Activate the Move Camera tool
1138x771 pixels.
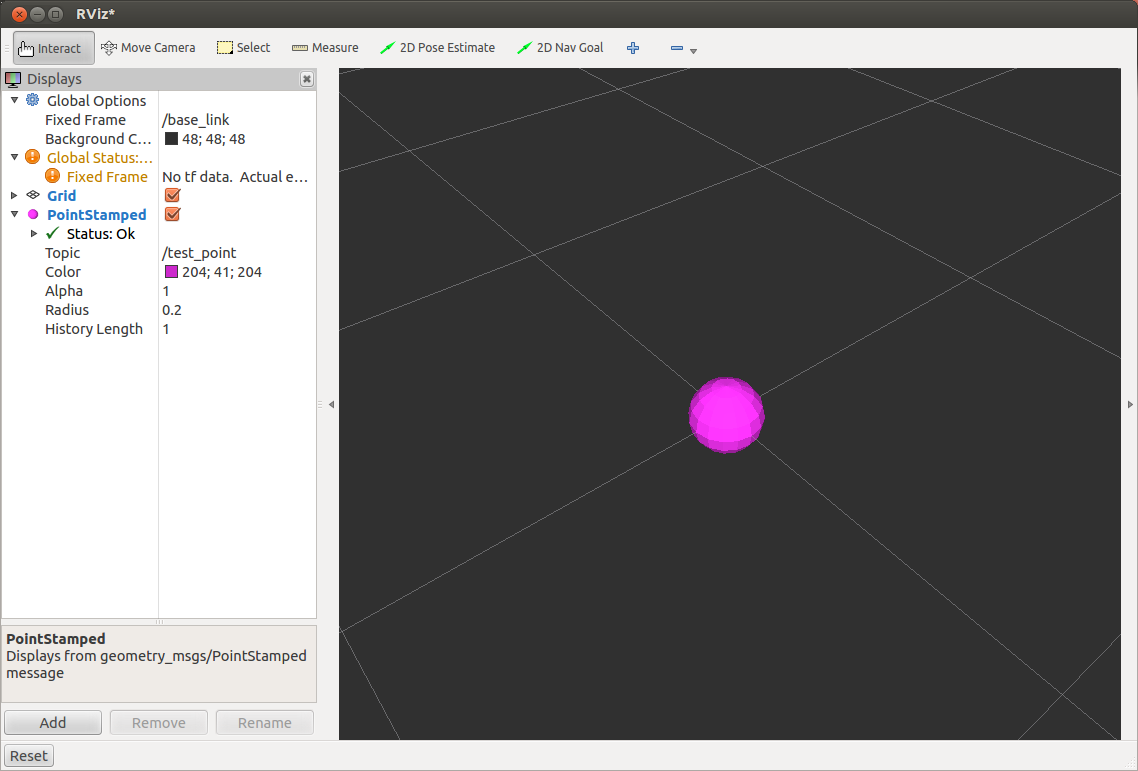(148, 48)
